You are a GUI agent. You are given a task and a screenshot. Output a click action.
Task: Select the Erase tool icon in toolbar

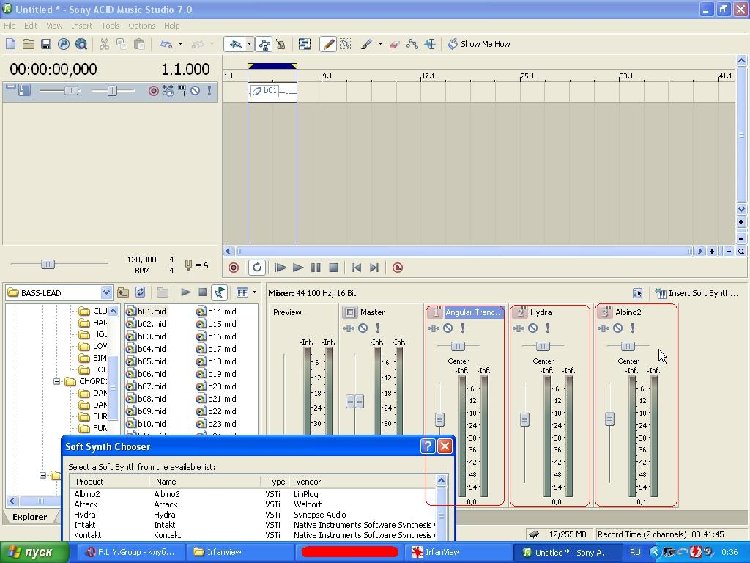394,44
